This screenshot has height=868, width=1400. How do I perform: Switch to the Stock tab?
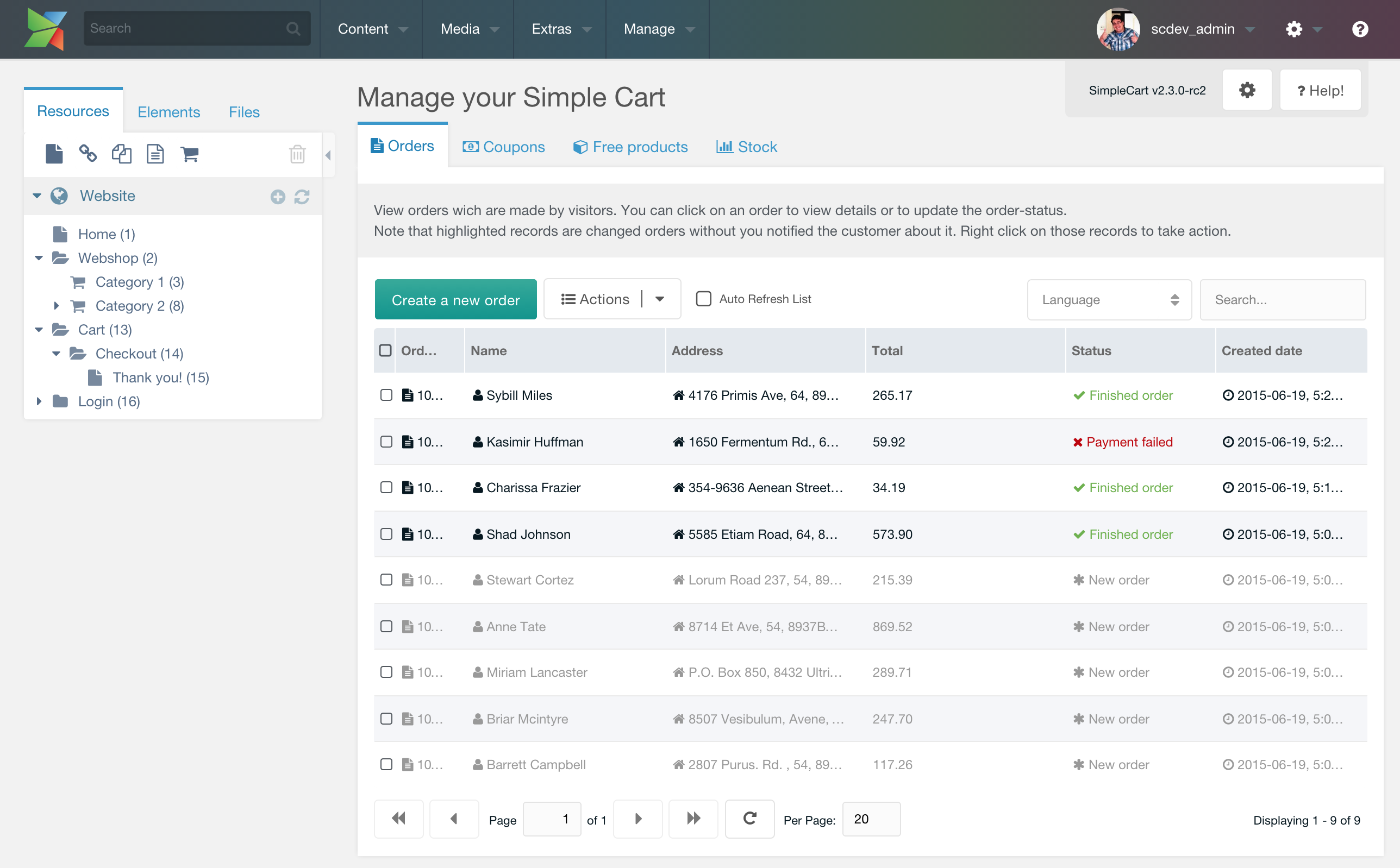click(747, 147)
